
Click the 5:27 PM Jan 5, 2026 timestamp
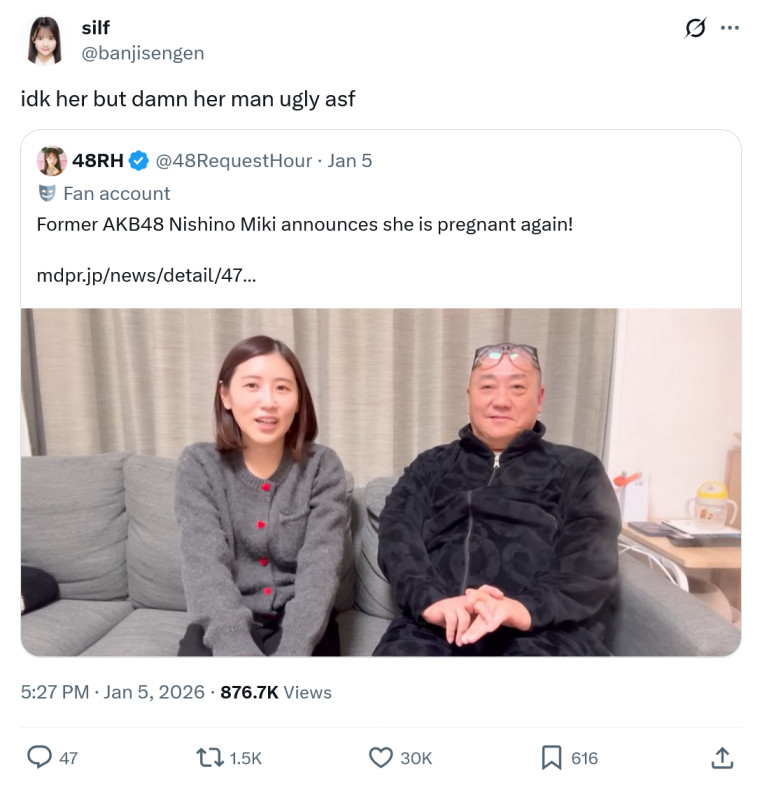[x=113, y=692]
